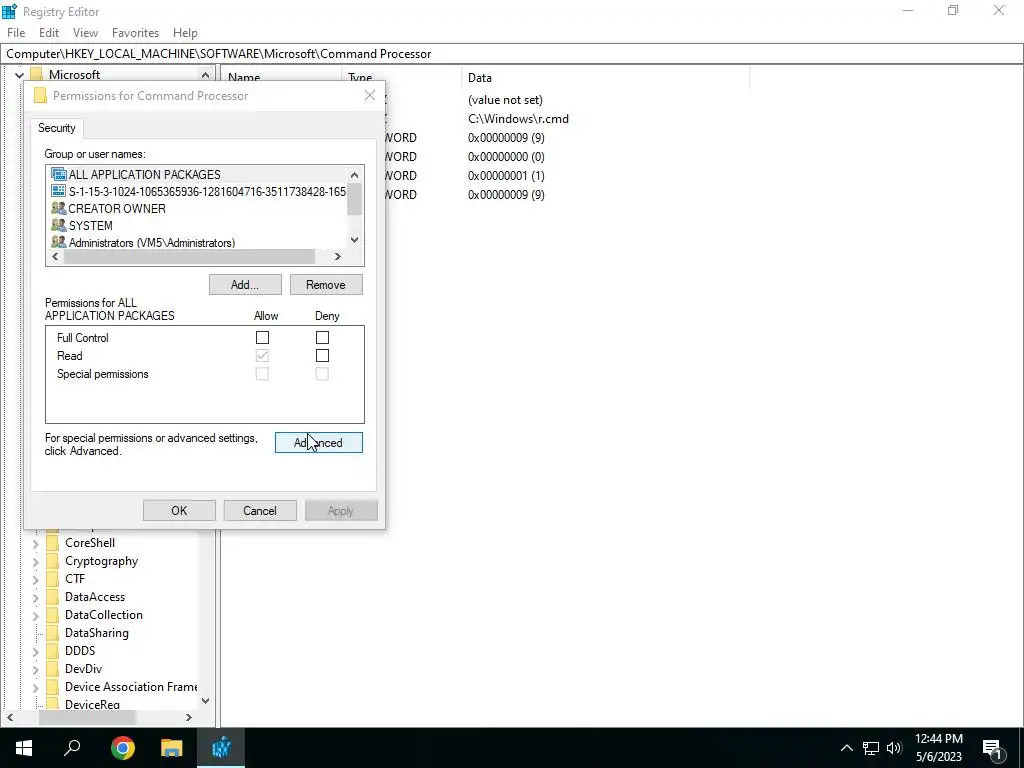1024x768 pixels.
Task: Click the Cryptography folder icon
Action: point(52,561)
